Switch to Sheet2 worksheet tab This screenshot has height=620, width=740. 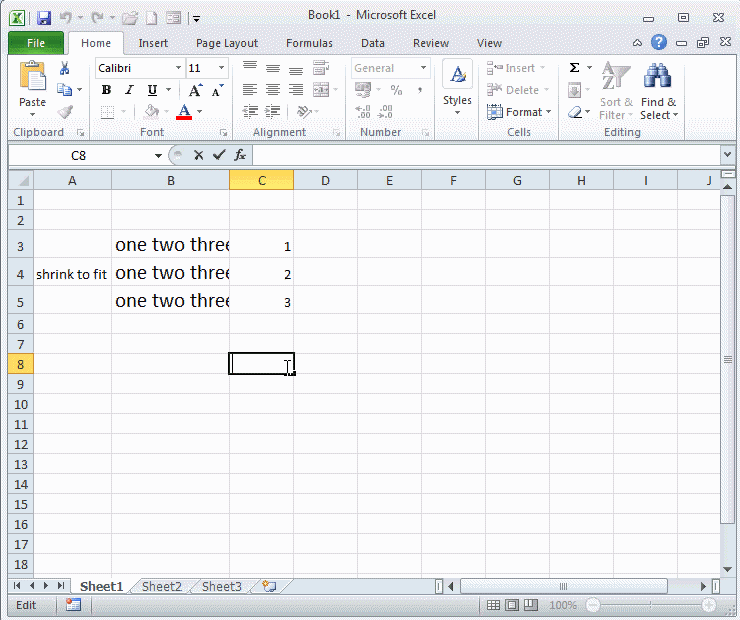pyautogui.click(x=162, y=587)
